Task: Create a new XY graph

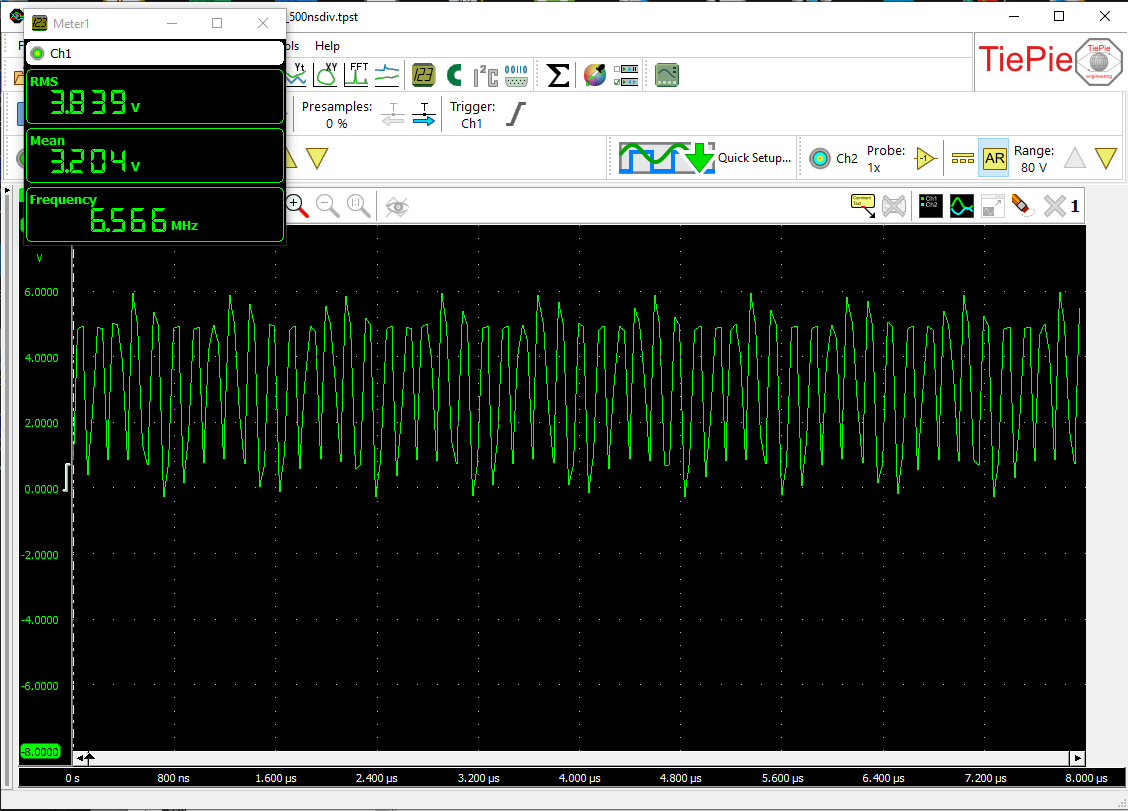Action: (326, 74)
